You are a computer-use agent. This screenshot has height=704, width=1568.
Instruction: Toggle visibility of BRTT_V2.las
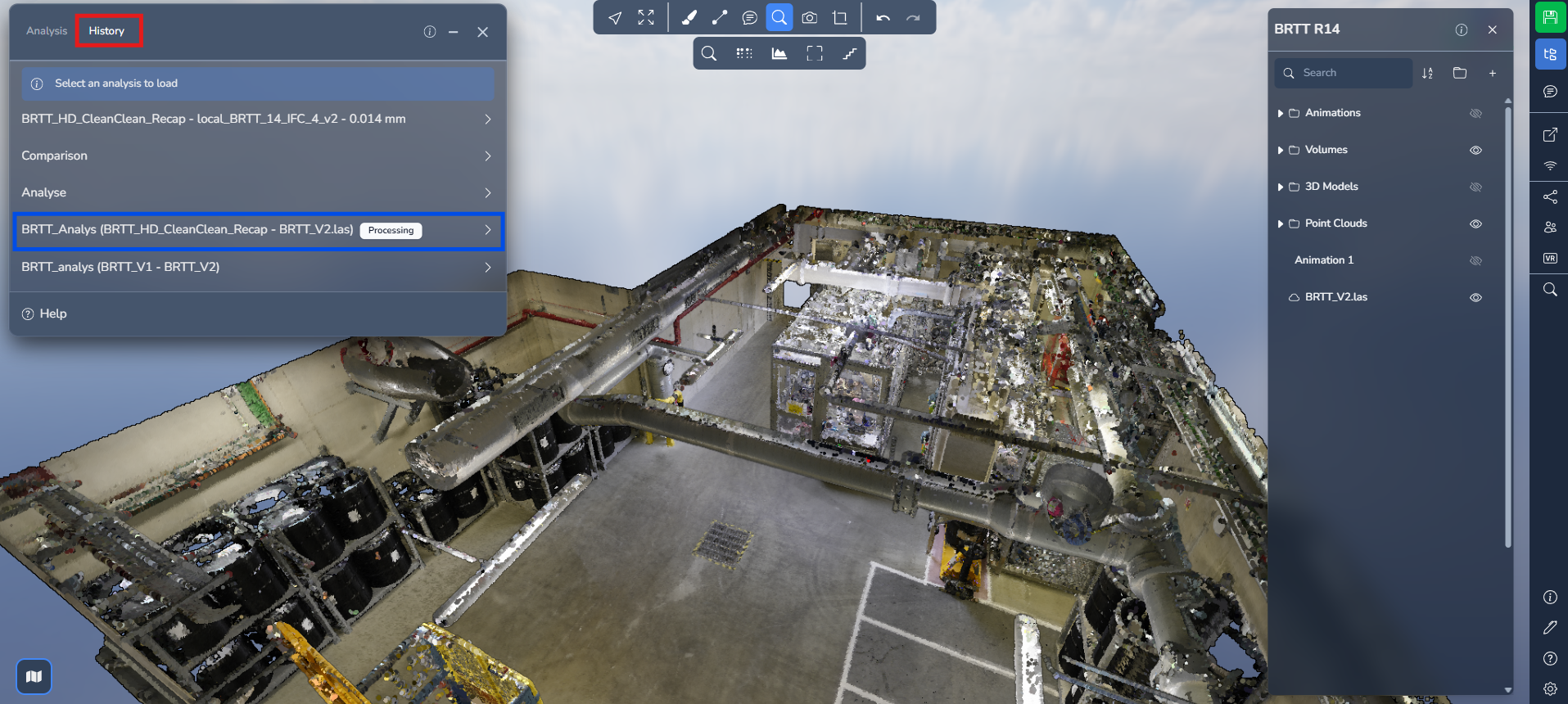point(1475,297)
